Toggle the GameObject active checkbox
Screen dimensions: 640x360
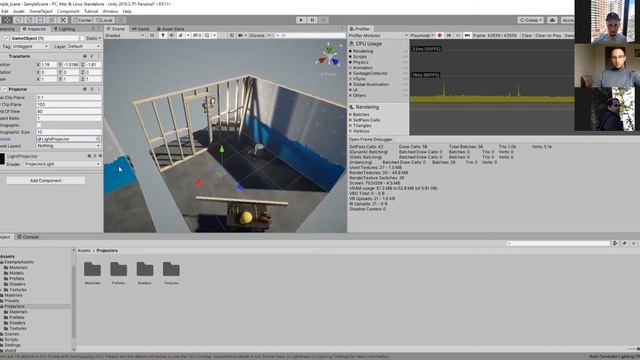click(6, 38)
